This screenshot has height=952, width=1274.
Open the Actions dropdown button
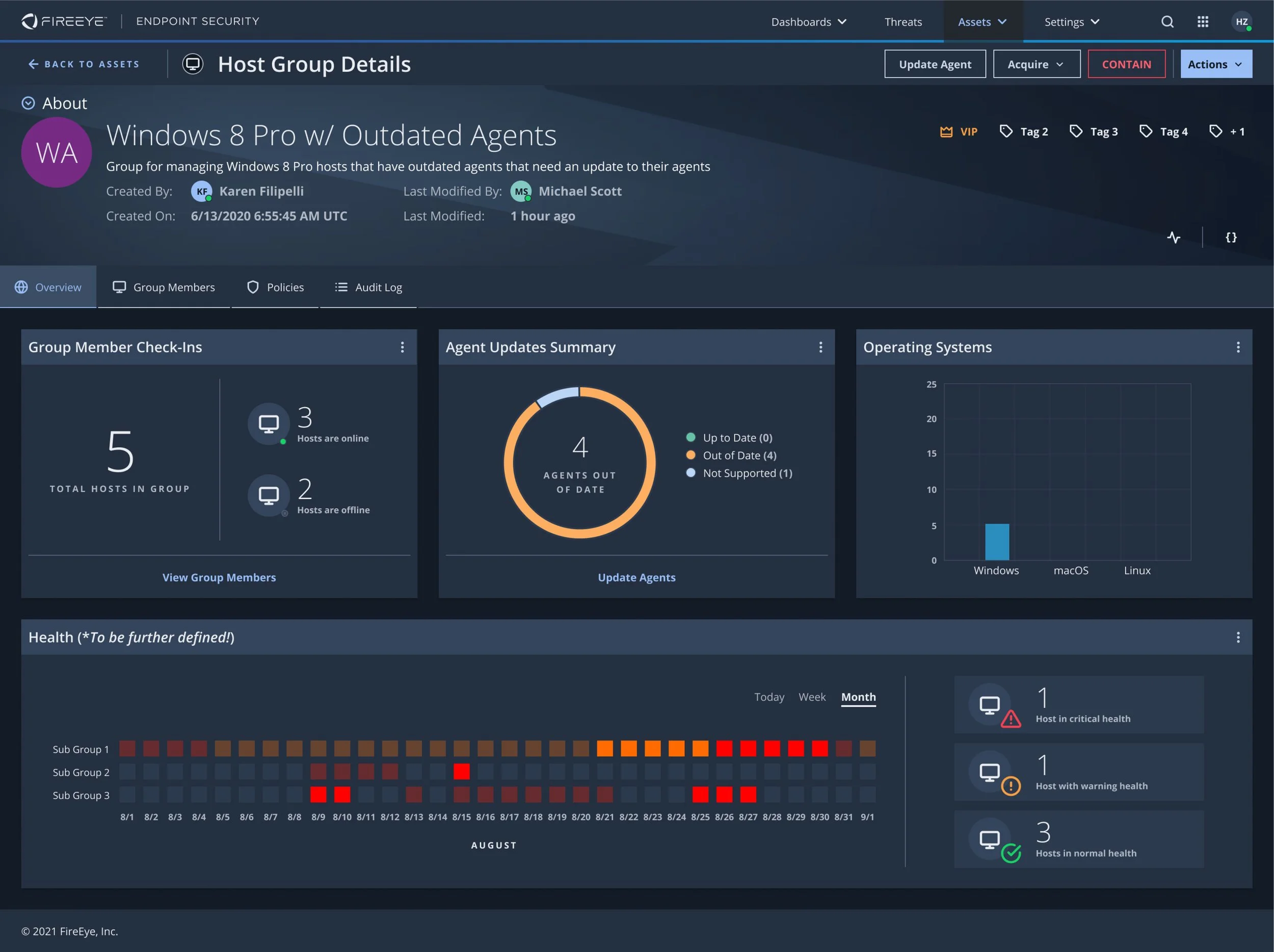tap(1216, 65)
